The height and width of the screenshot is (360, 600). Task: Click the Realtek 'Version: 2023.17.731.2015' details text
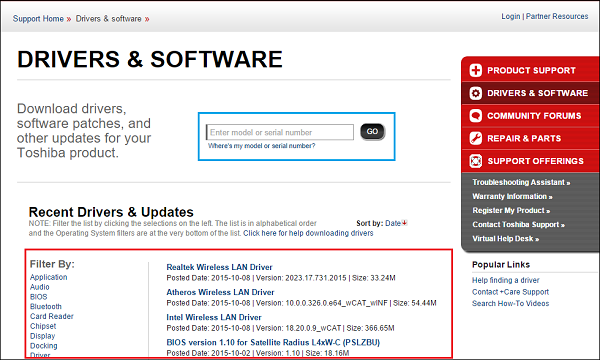(x=301, y=278)
